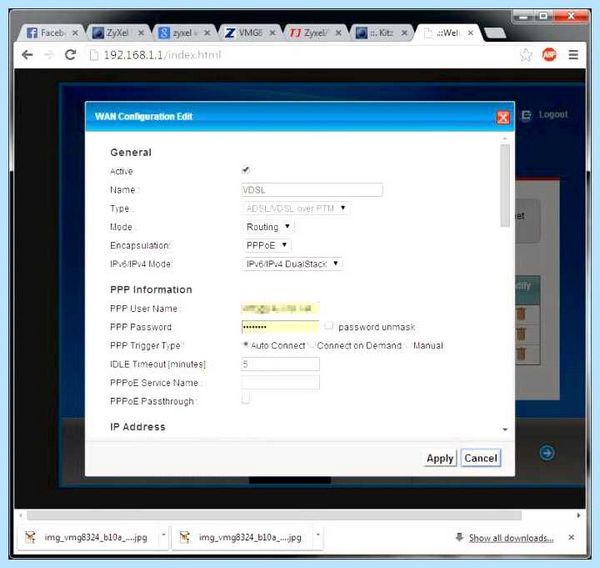Open the Adblock Plus extension icon
Image resolution: width=600 pixels, height=568 pixels.
click(549, 55)
